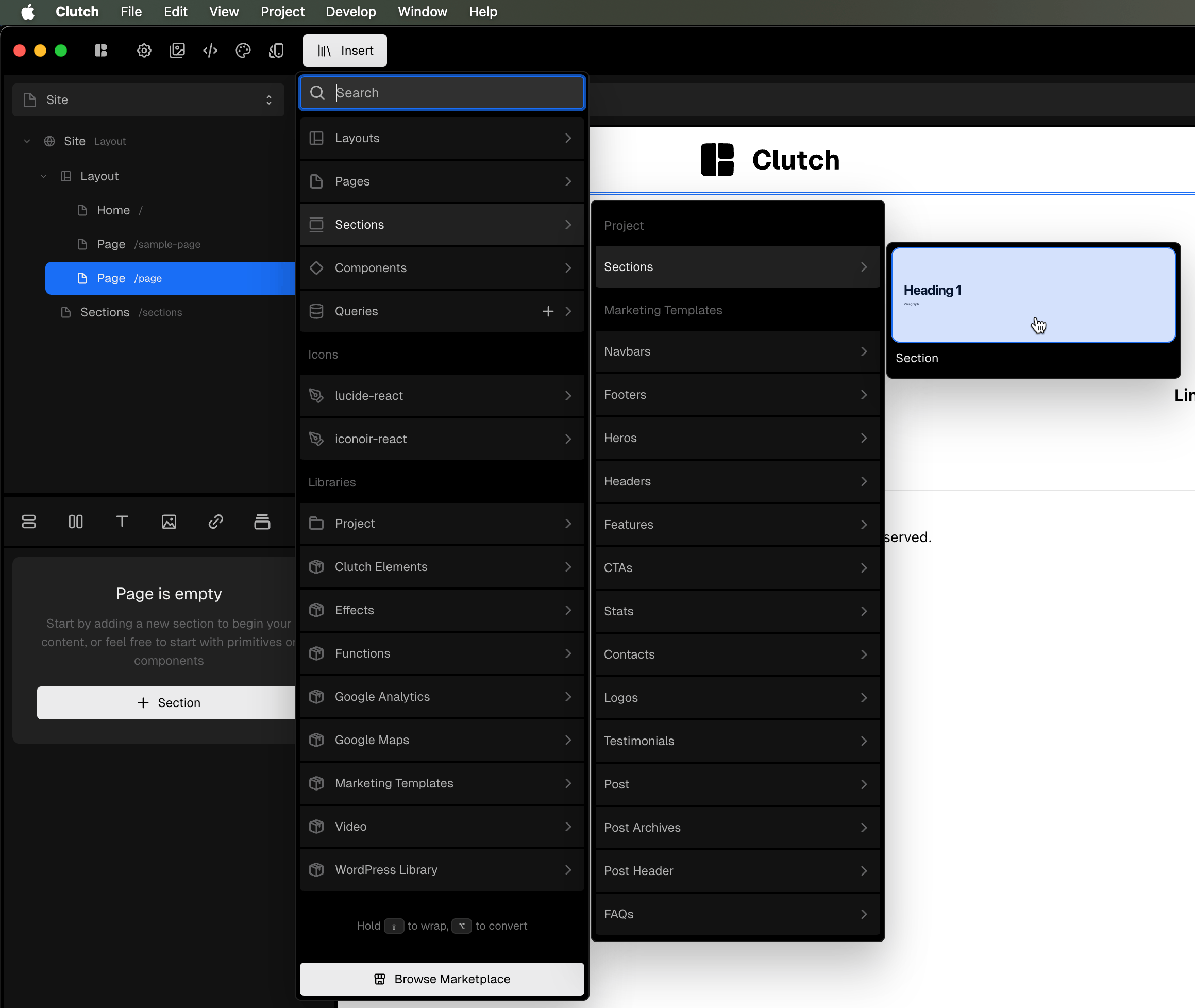
Task: Open the Google Analytics library
Action: click(x=442, y=697)
